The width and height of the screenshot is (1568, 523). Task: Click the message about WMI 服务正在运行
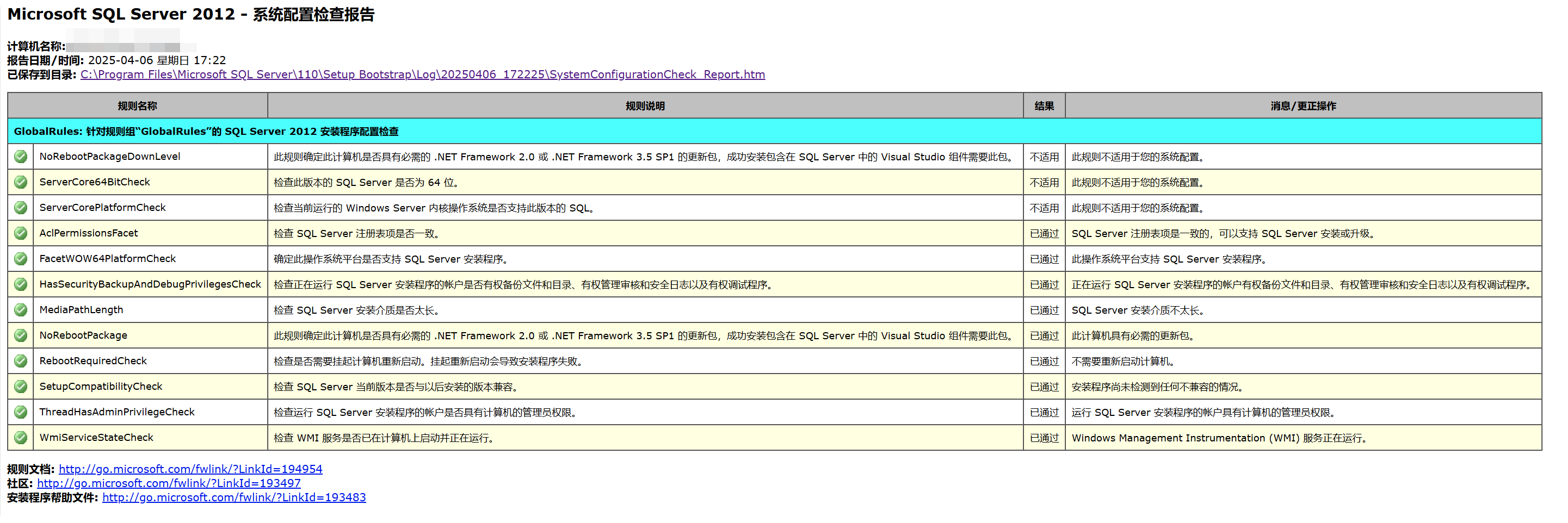[x=1220, y=438]
